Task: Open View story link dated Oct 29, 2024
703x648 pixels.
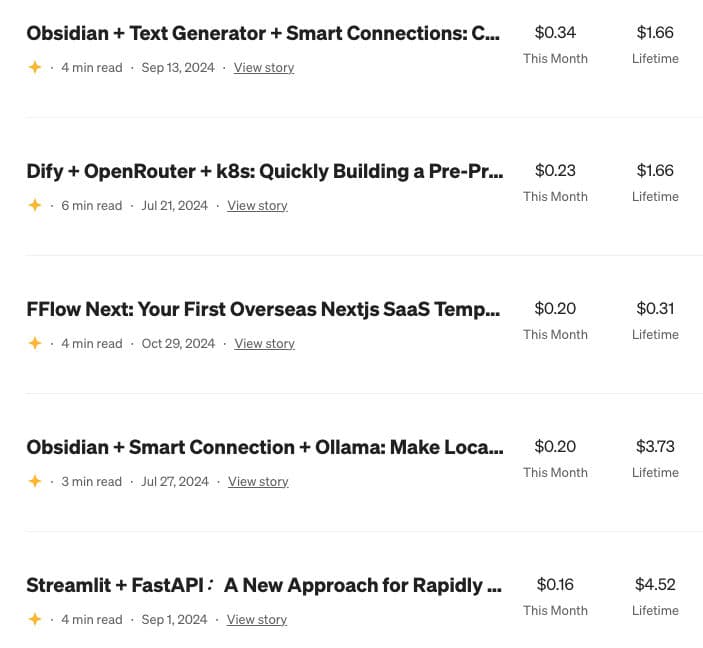Action: pyautogui.click(x=265, y=344)
